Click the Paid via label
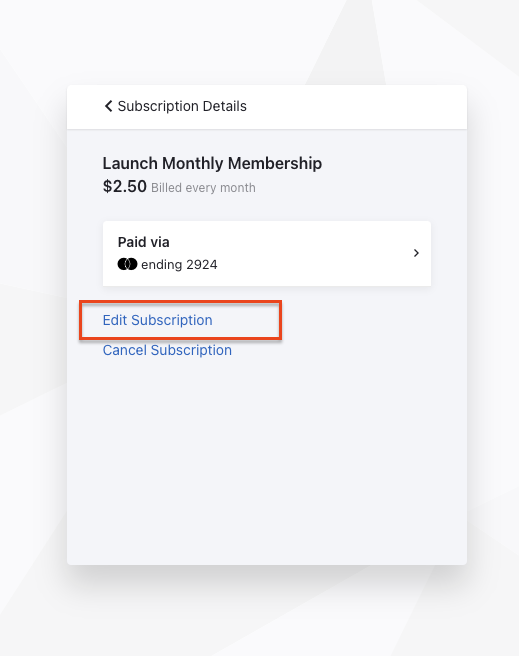The height and width of the screenshot is (656, 519). (143, 242)
